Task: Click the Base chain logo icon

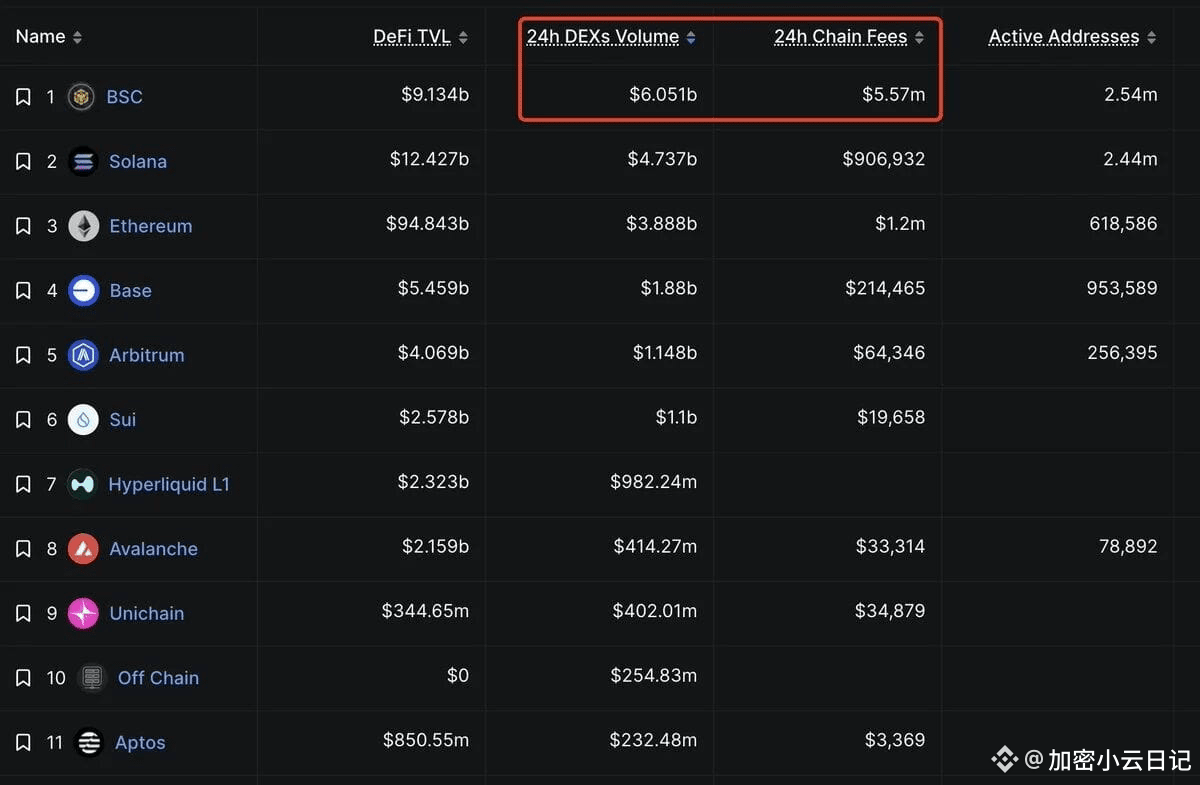Action: tap(83, 291)
